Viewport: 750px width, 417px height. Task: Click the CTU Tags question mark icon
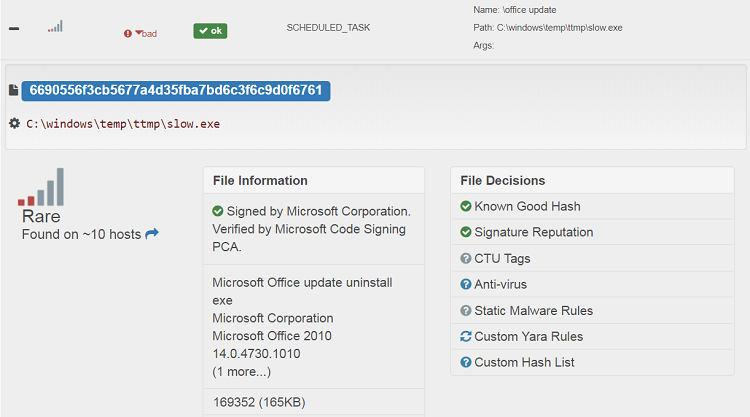click(x=465, y=258)
